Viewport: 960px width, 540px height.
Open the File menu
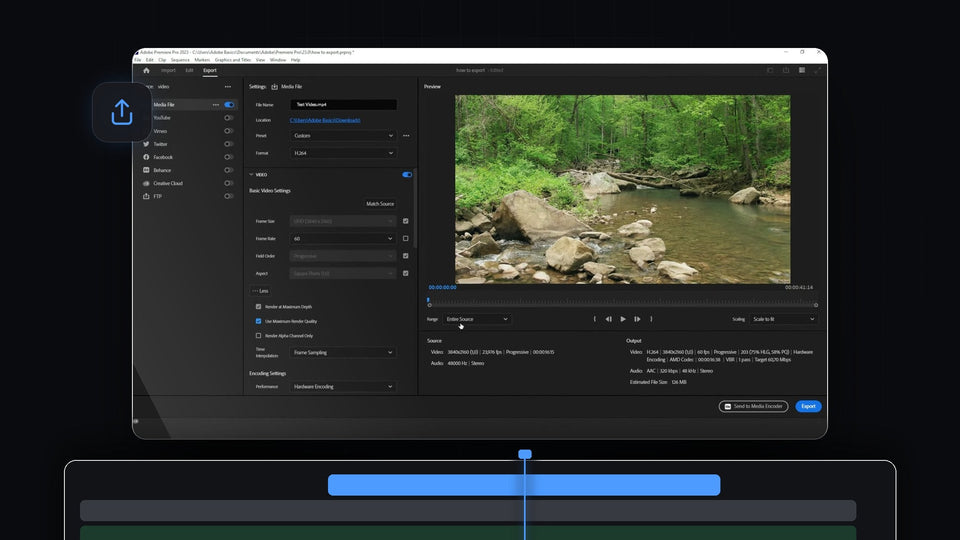pyautogui.click(x=138, y=60)
